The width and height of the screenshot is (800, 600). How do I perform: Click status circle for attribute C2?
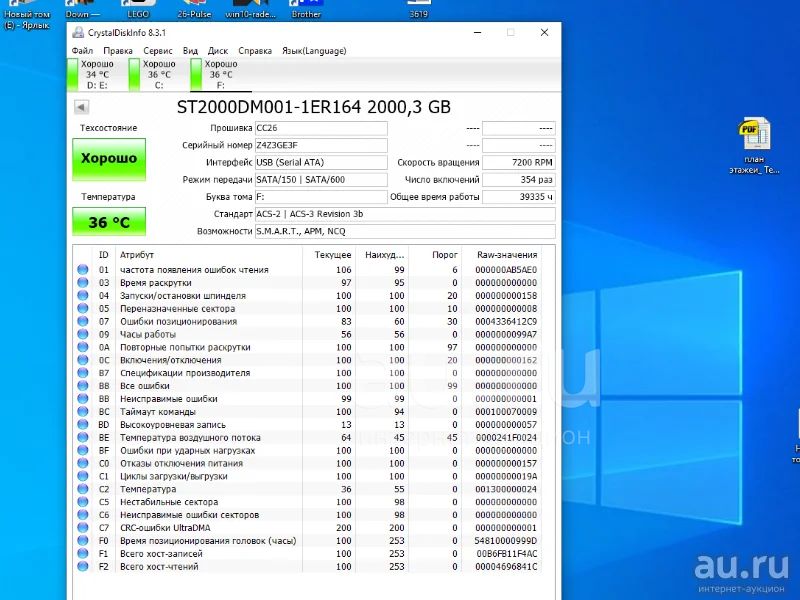pos(83,489)
